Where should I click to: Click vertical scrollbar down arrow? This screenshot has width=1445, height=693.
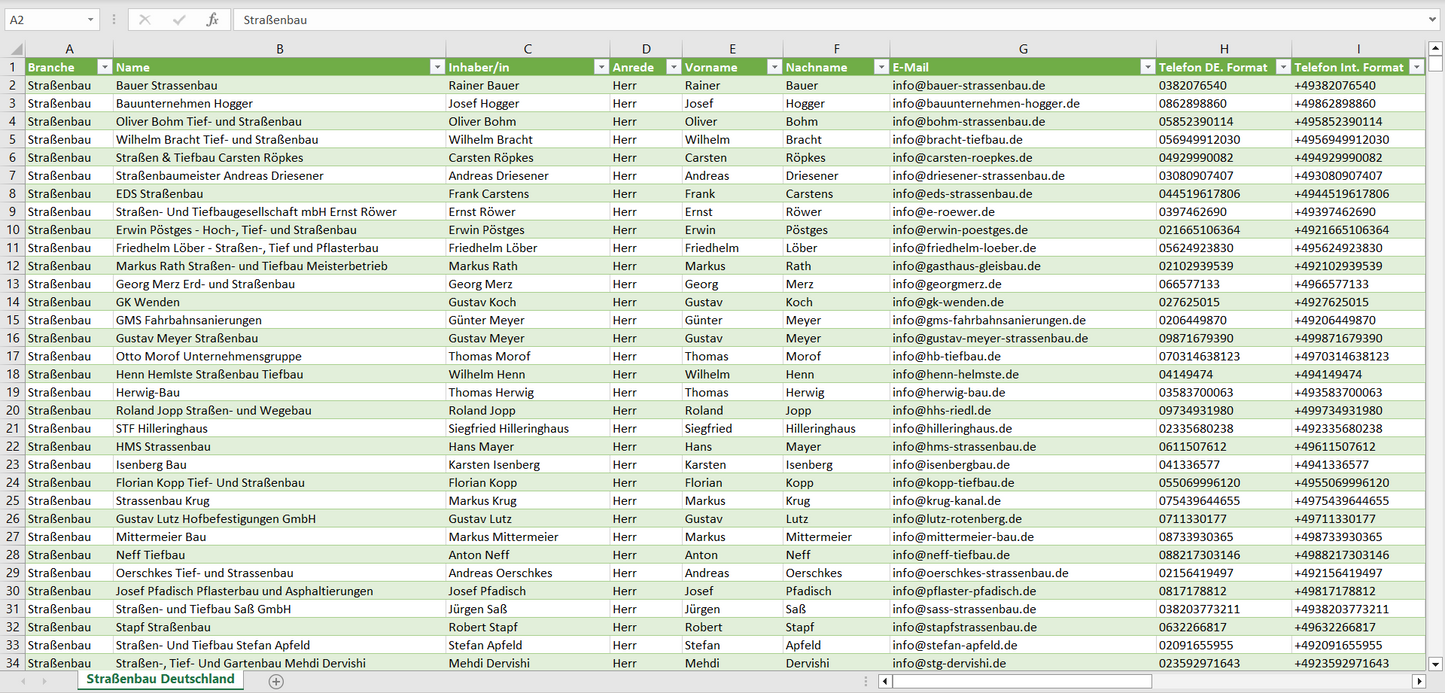pos(1436,662)
